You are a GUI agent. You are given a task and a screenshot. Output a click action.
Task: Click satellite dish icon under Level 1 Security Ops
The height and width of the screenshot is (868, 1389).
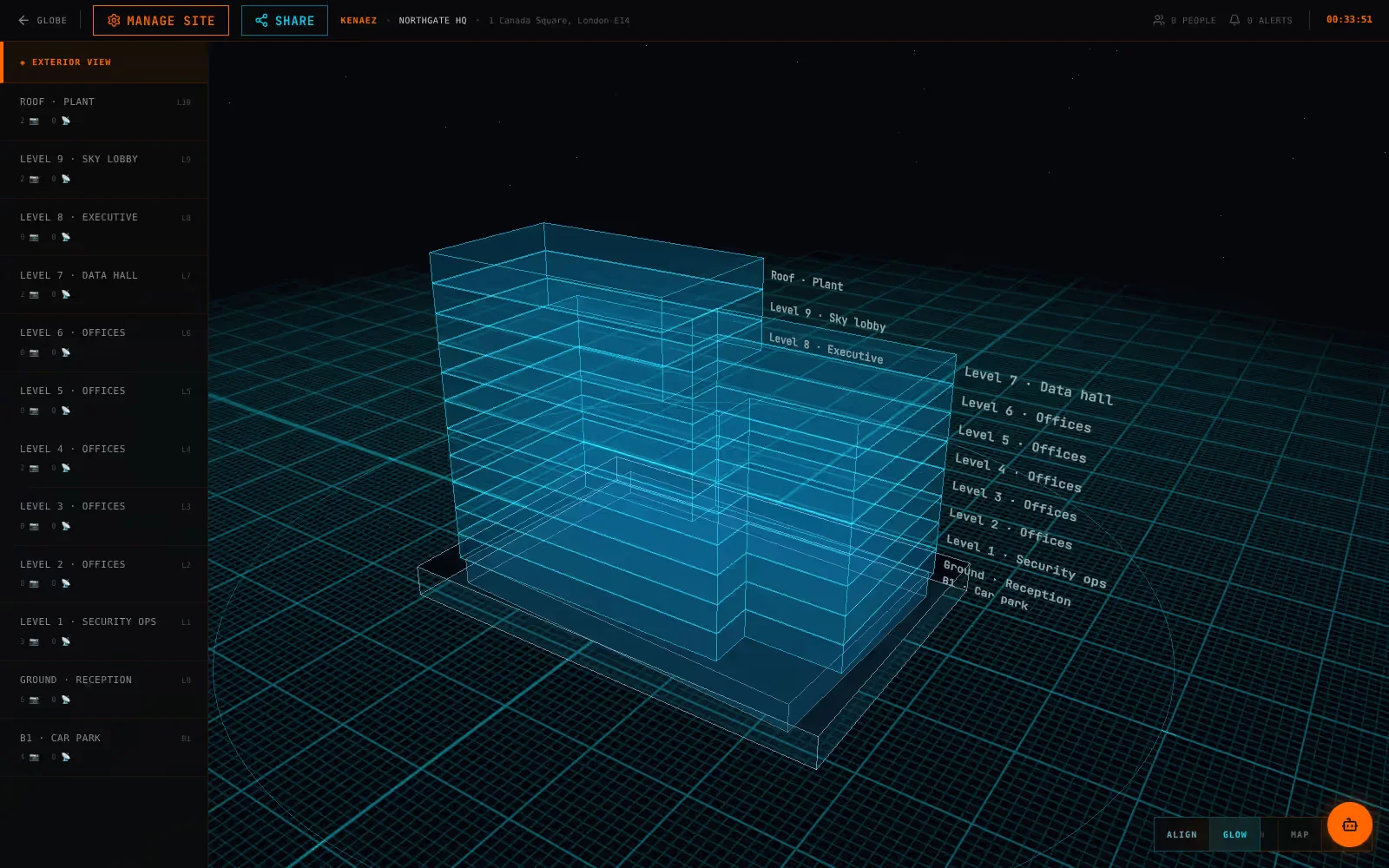point(65,641)
